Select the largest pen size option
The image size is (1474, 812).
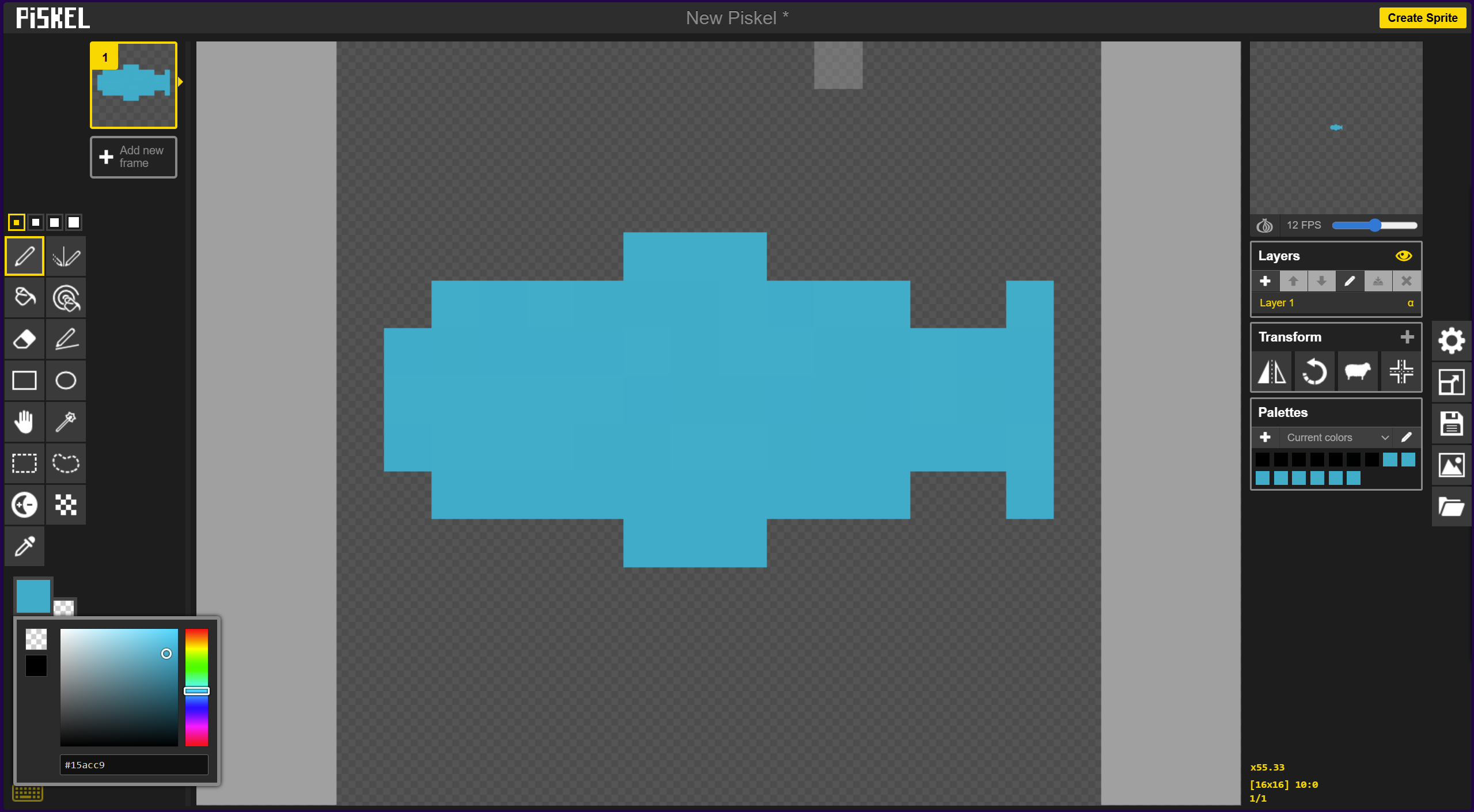pos(74,222)
